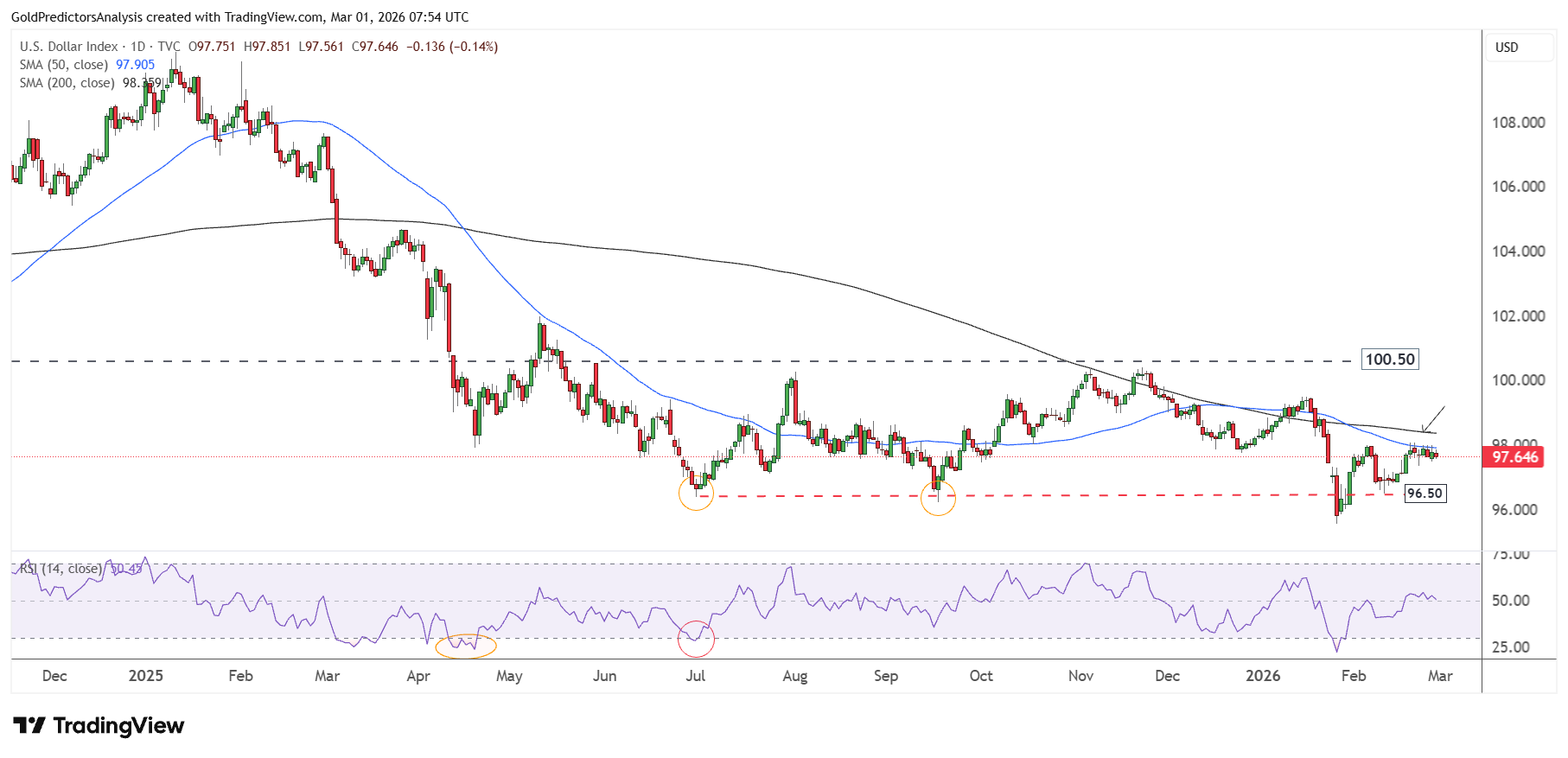
Task: Click the Apr time axis label
Action: (418, 676)
